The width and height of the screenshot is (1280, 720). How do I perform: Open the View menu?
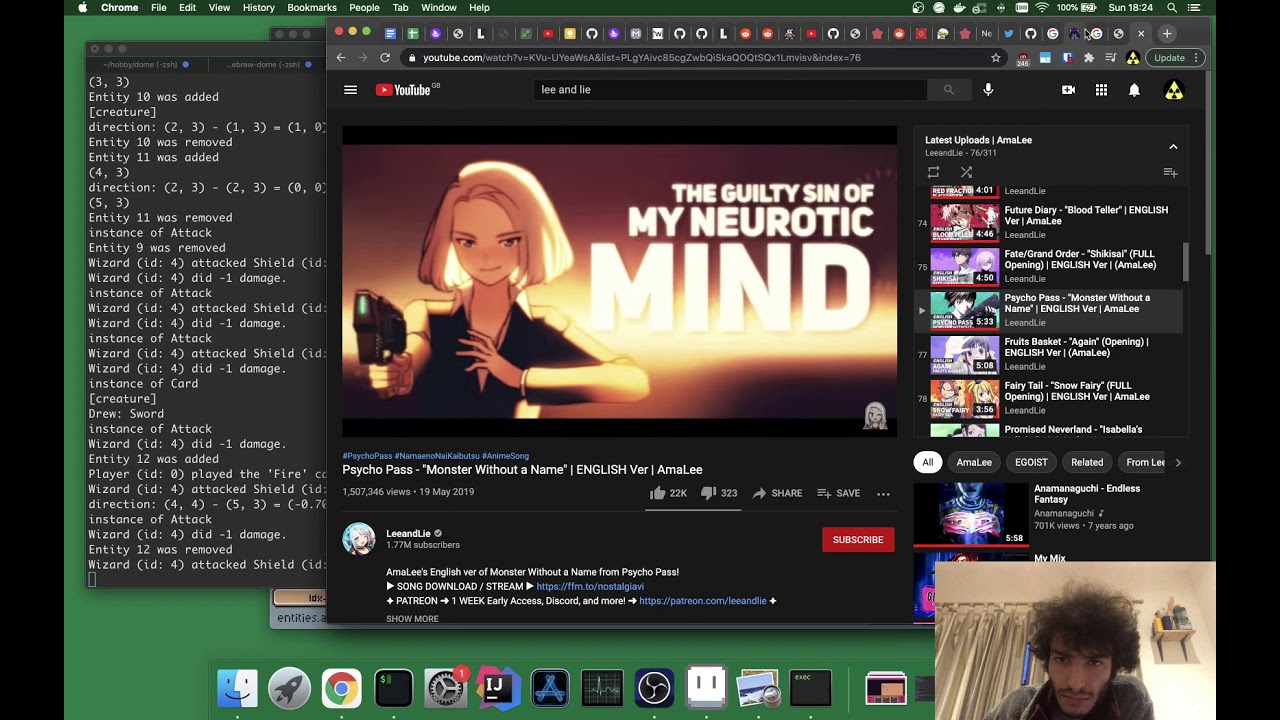(219, 8)
